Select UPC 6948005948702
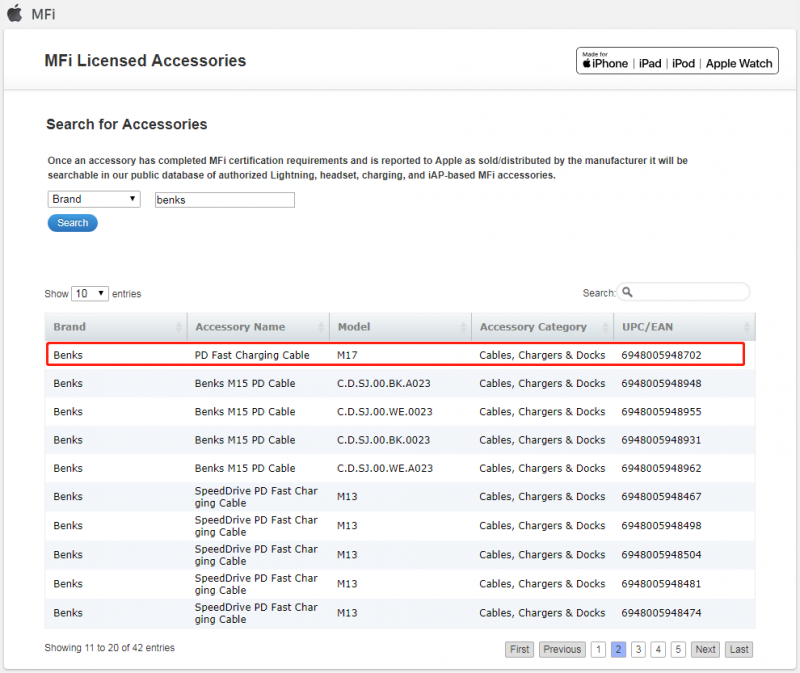This screenshot has width=800, height=673. pos(661,355)
